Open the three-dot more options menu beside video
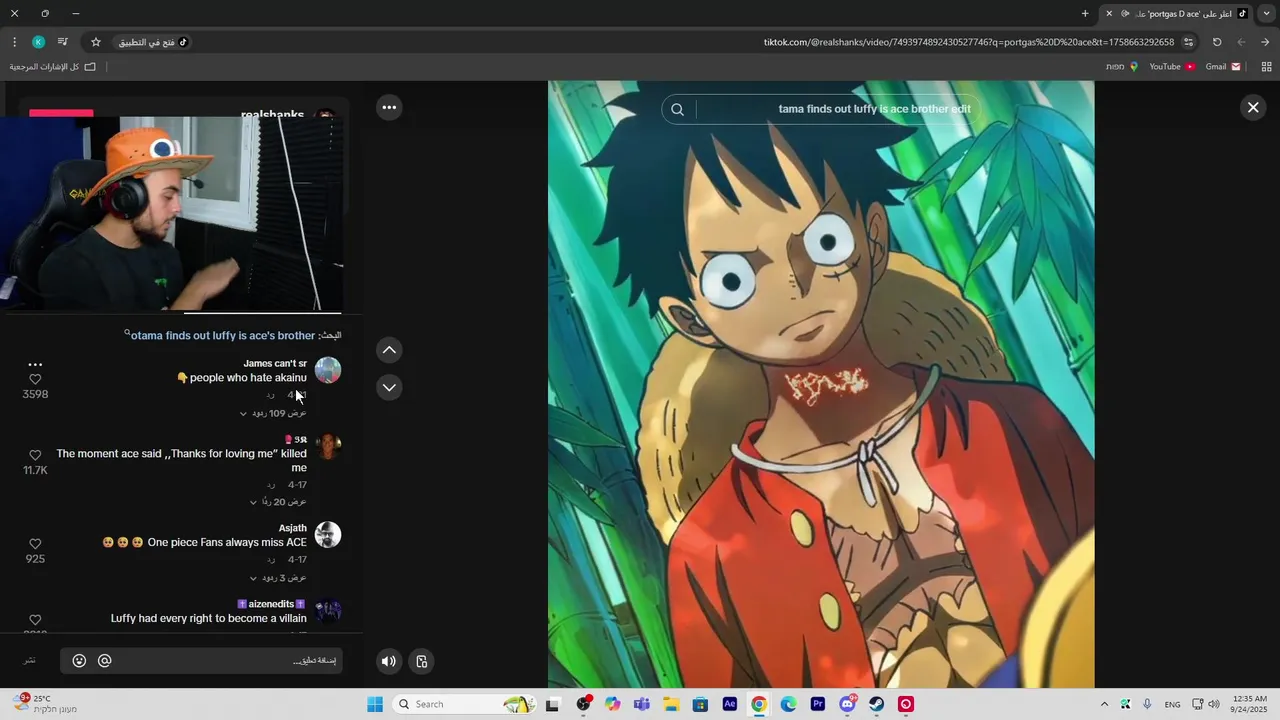The image size is (1280, 720). [389, 107]
